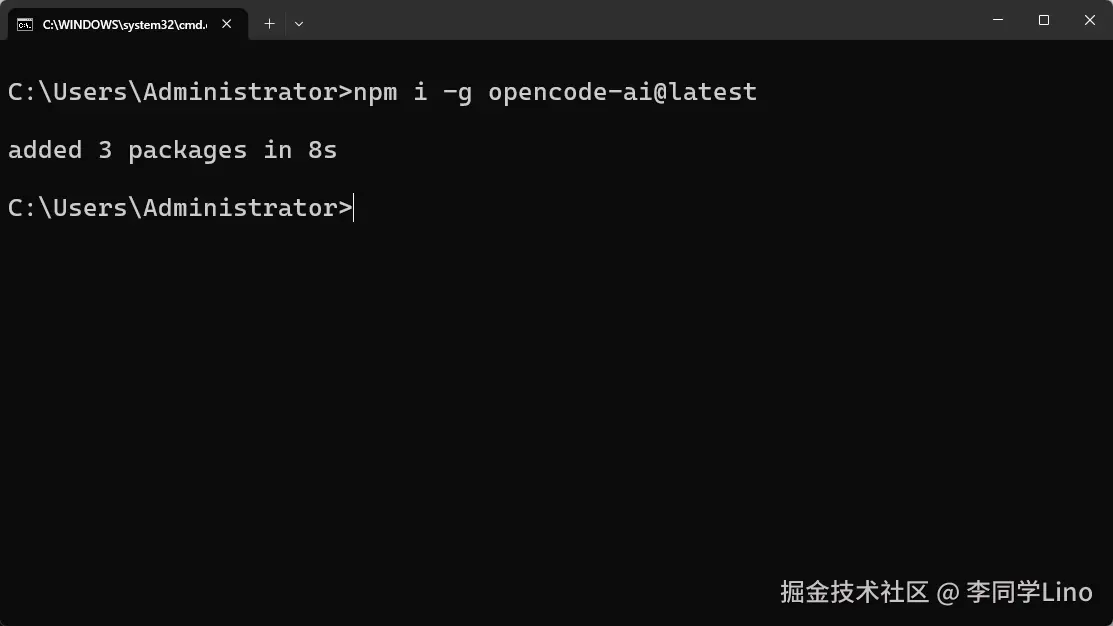Click the second C:\Users\Administrator> prompt

[x=180, y=208]
